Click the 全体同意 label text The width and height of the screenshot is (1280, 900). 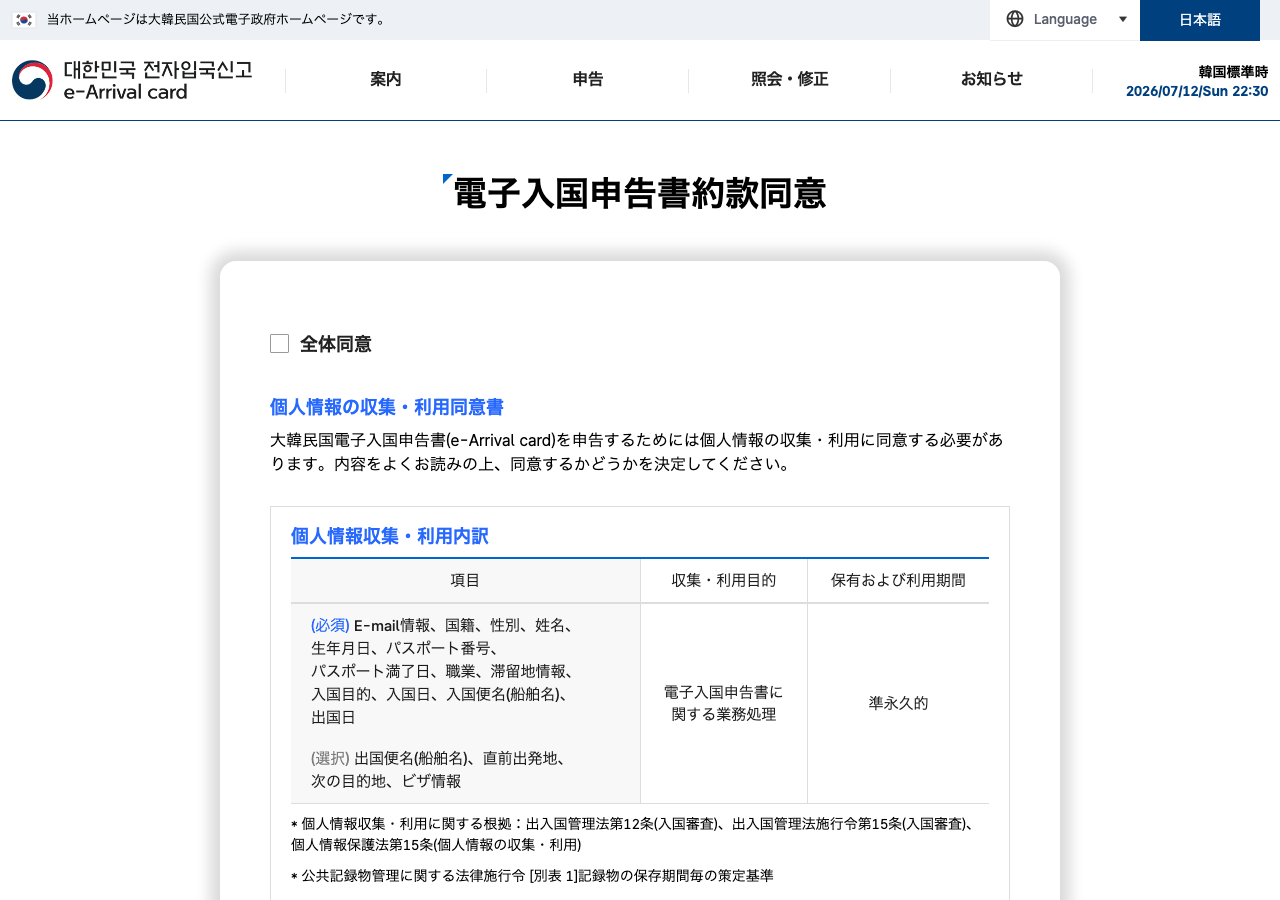pos(336,344)
